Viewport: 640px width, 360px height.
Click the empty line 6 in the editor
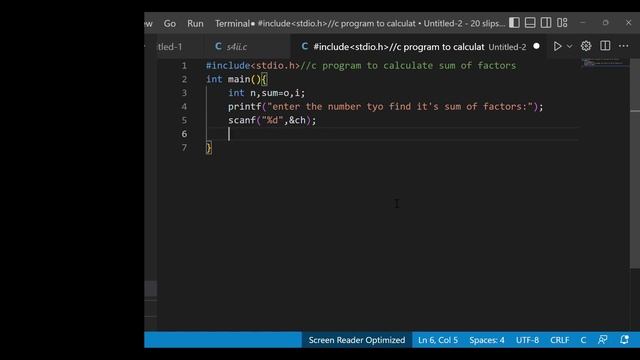pyautogui.click(x=392, y=134)
